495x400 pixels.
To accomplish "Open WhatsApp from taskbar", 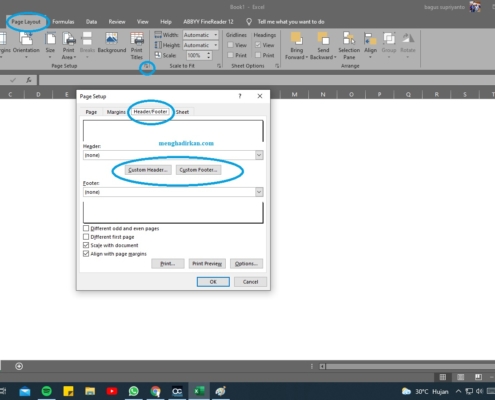I will 134,391.
